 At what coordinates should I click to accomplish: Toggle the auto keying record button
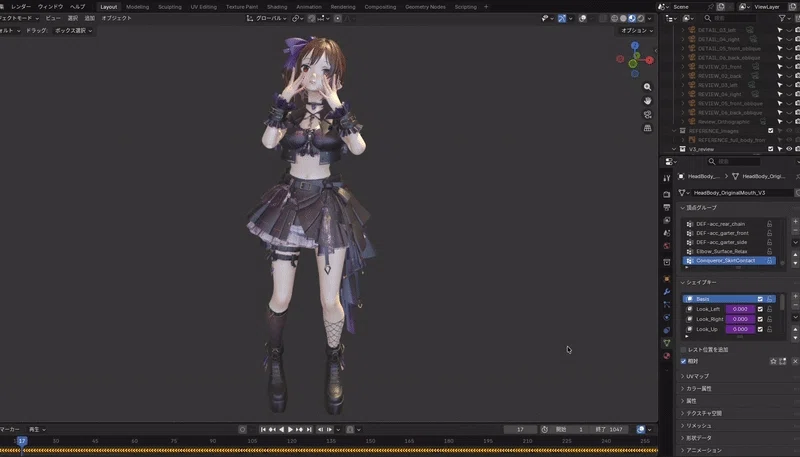(x=242, y=429)
